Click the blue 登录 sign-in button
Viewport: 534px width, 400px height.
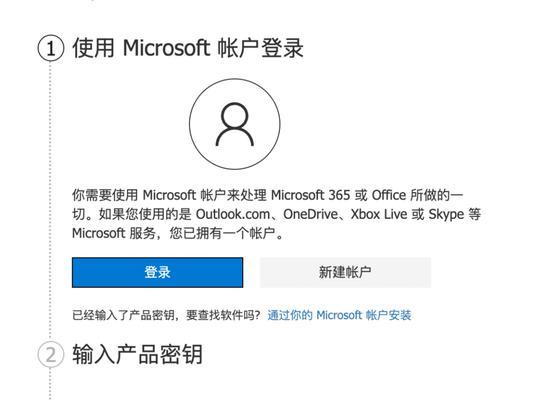tap(157, 272)
